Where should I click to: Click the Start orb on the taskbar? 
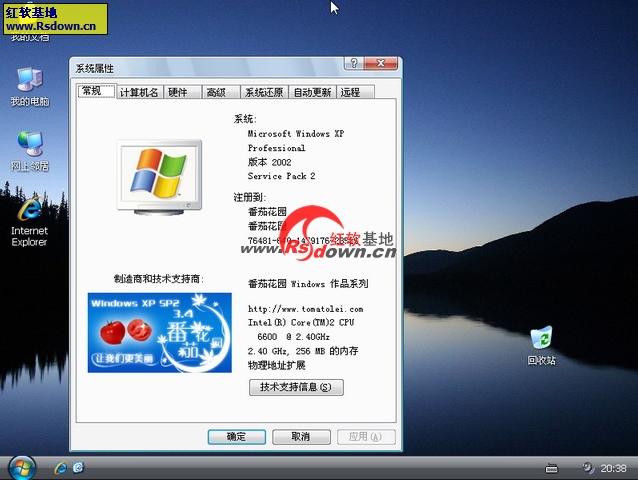click(x=22, y=468)
